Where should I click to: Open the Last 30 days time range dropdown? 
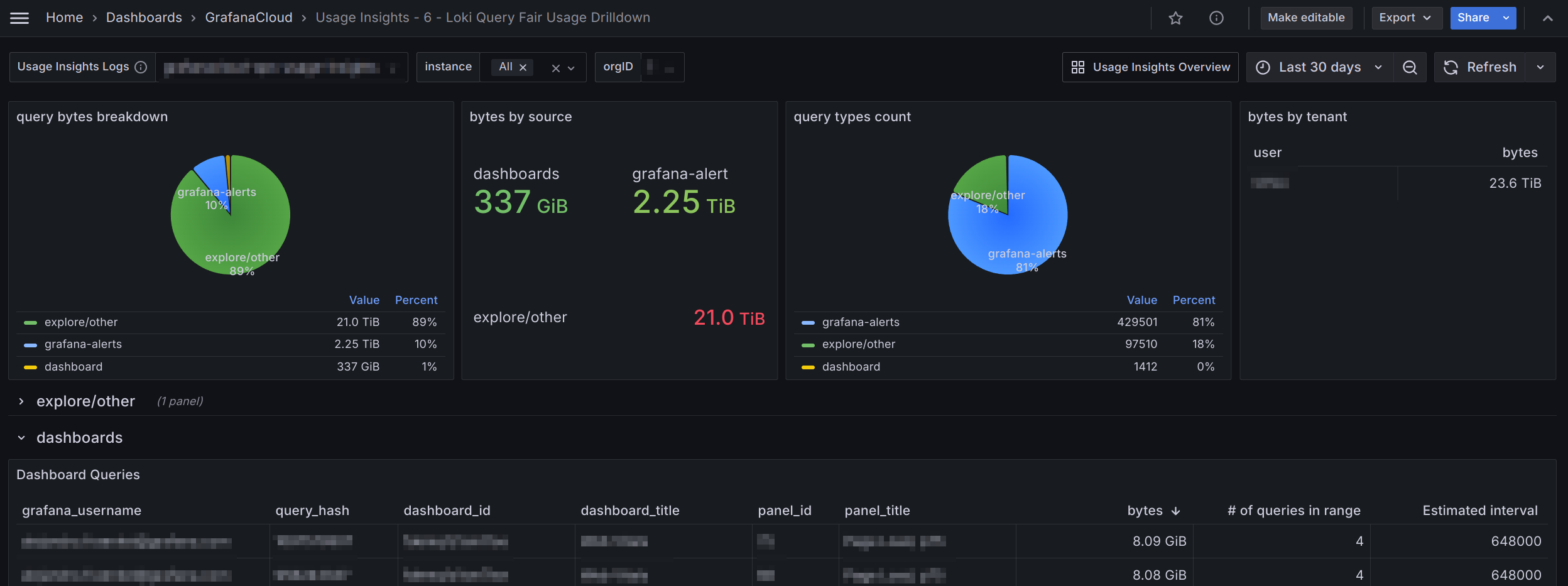tap(1320, 67)
